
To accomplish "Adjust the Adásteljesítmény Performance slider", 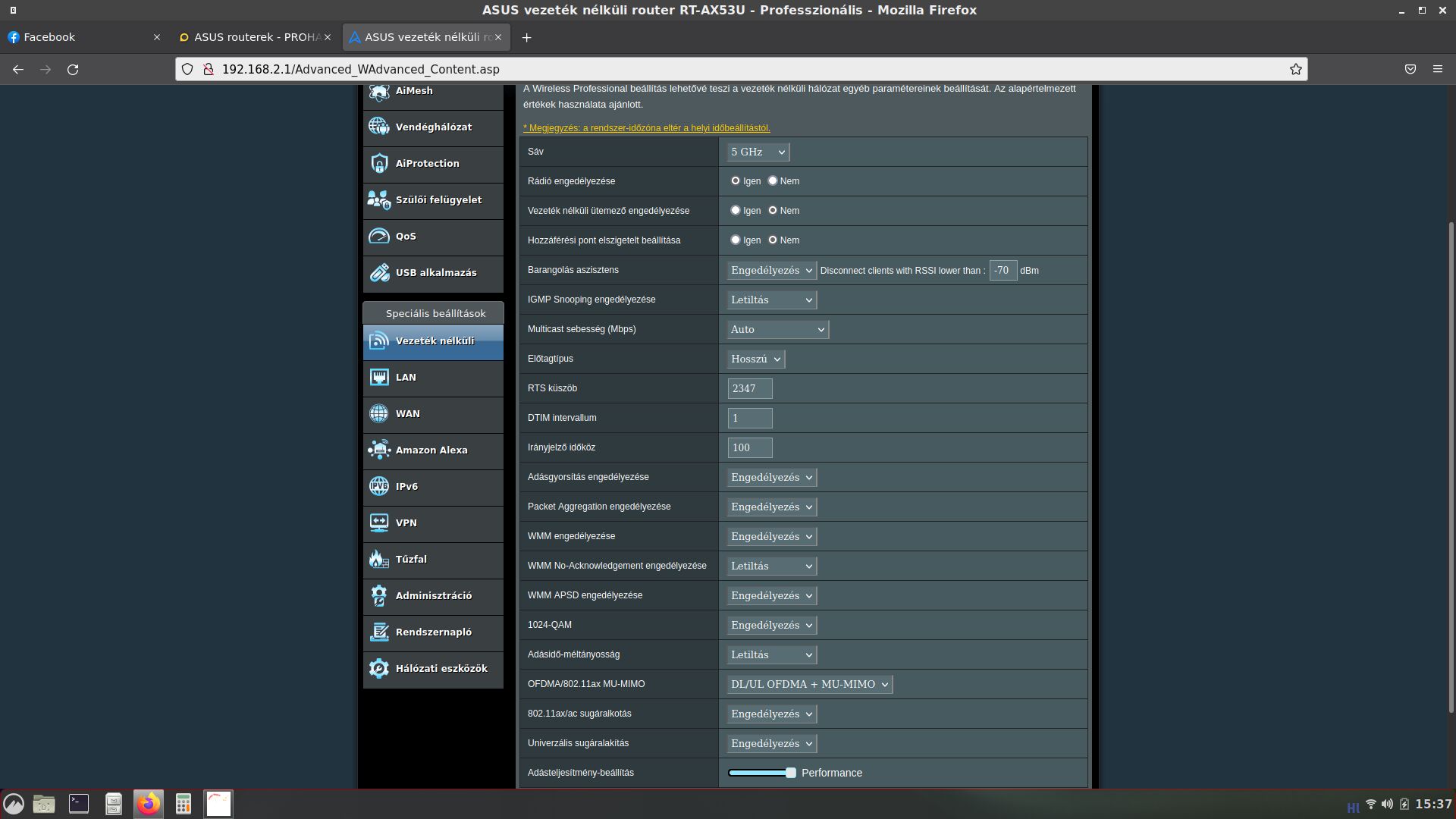I will click(x=762, y=773).
